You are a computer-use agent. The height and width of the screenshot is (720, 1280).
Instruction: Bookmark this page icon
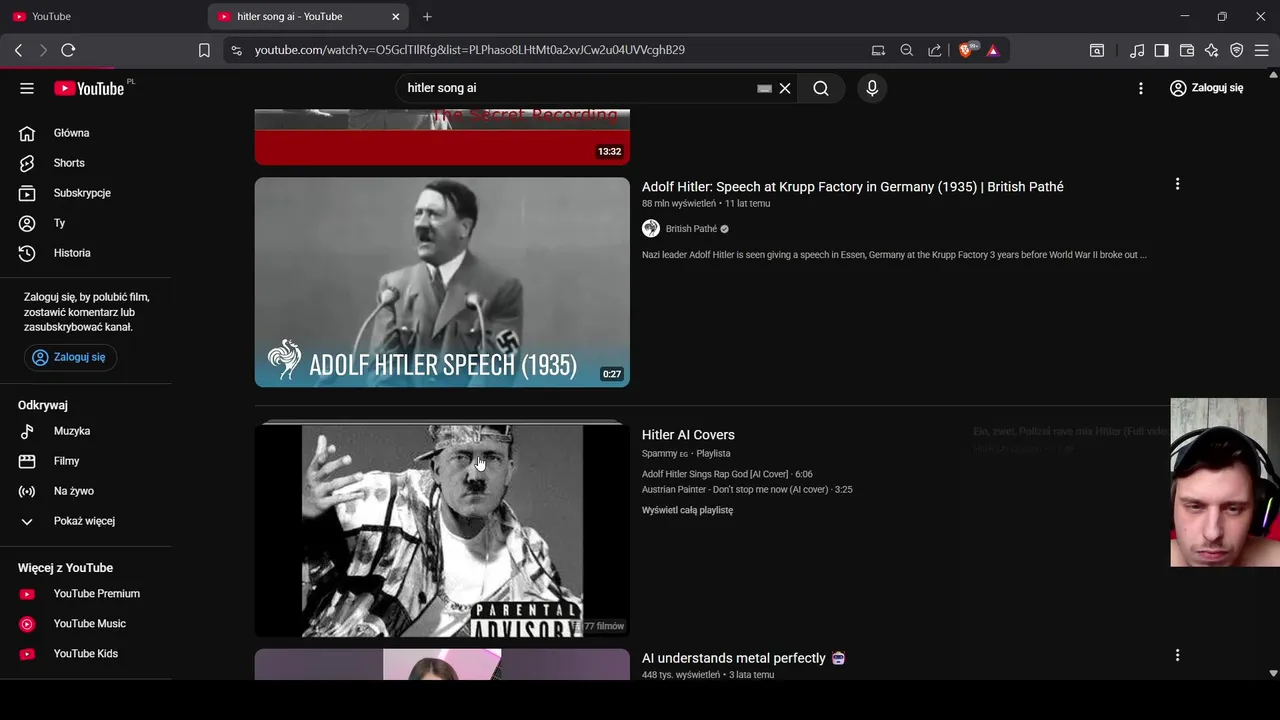pos(204,50)
